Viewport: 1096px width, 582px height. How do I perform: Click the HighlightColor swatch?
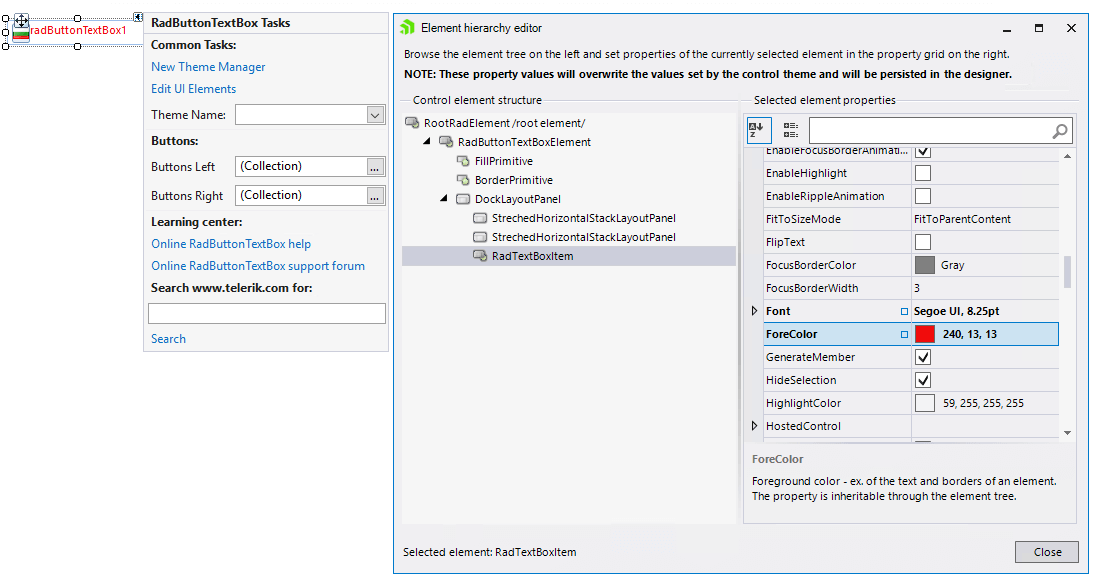[x=925, y=403]
